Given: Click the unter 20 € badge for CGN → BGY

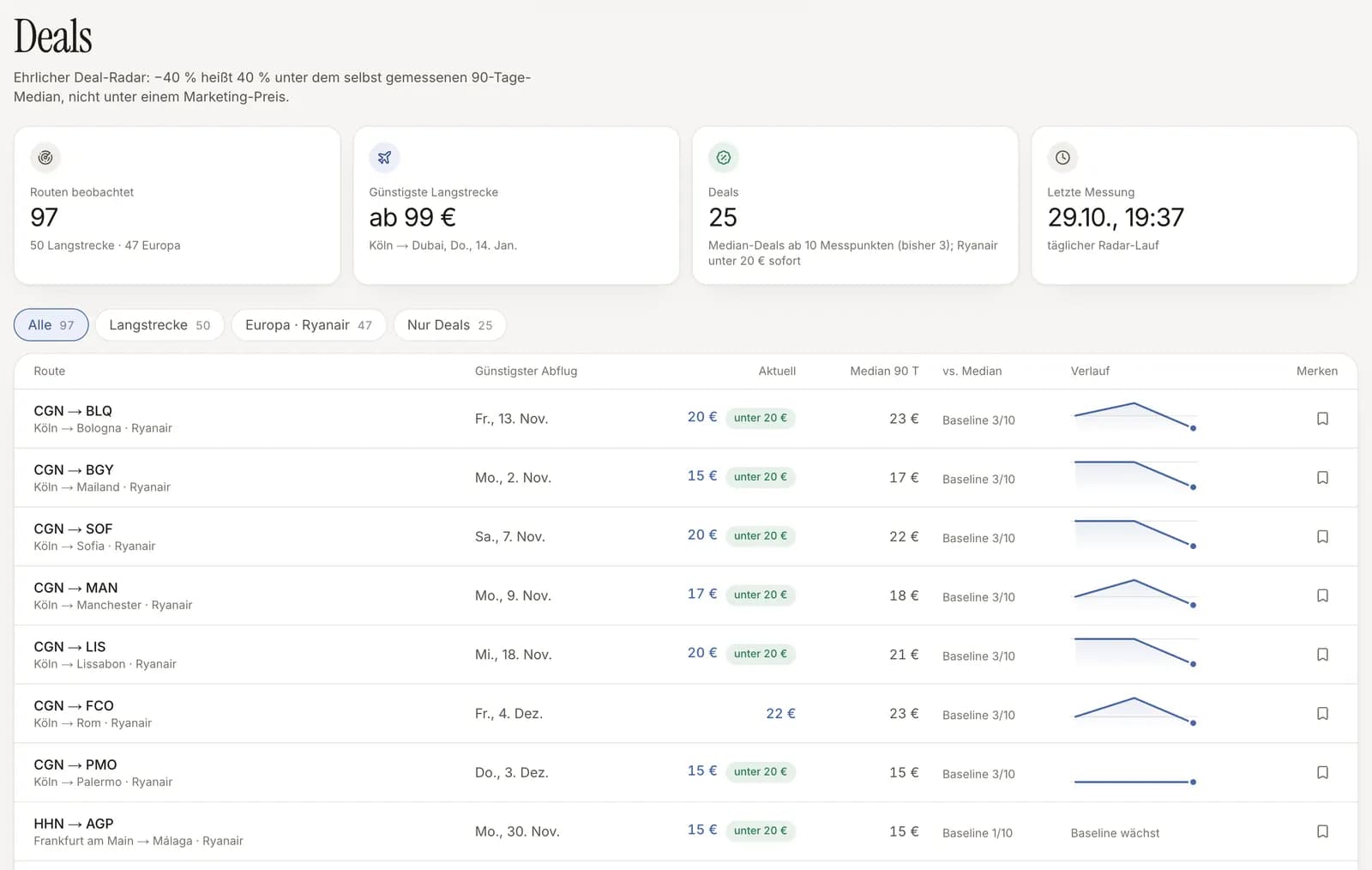Looking at the screenshot, I should coord(761,477).
